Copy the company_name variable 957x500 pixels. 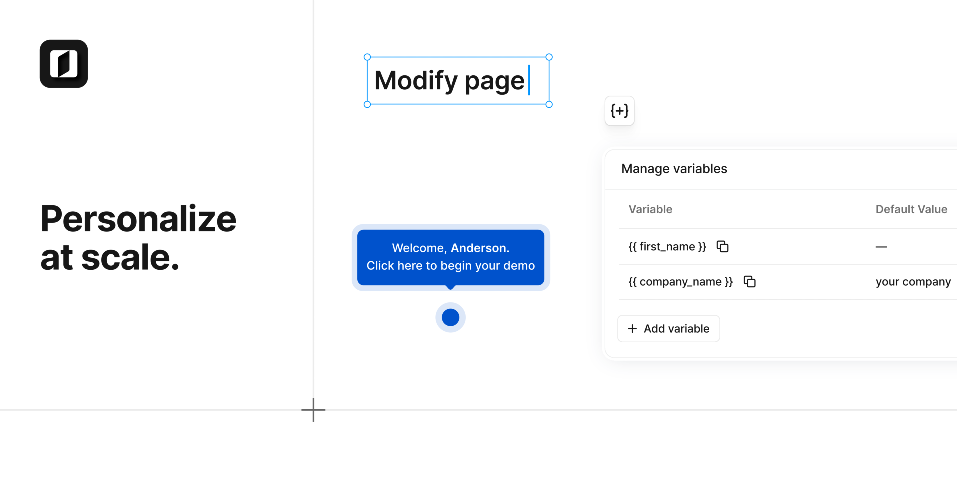coord(749,281)
